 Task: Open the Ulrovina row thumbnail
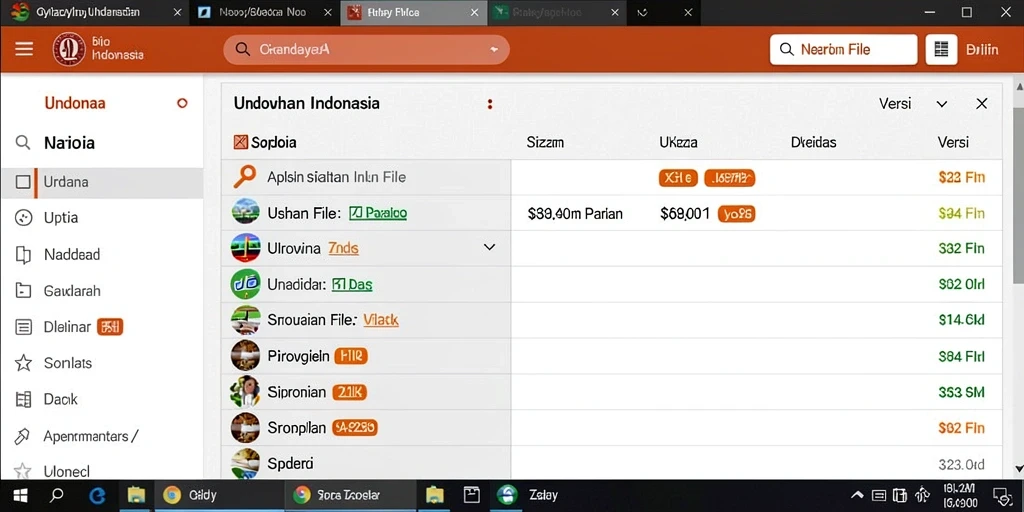coord(246,248)
